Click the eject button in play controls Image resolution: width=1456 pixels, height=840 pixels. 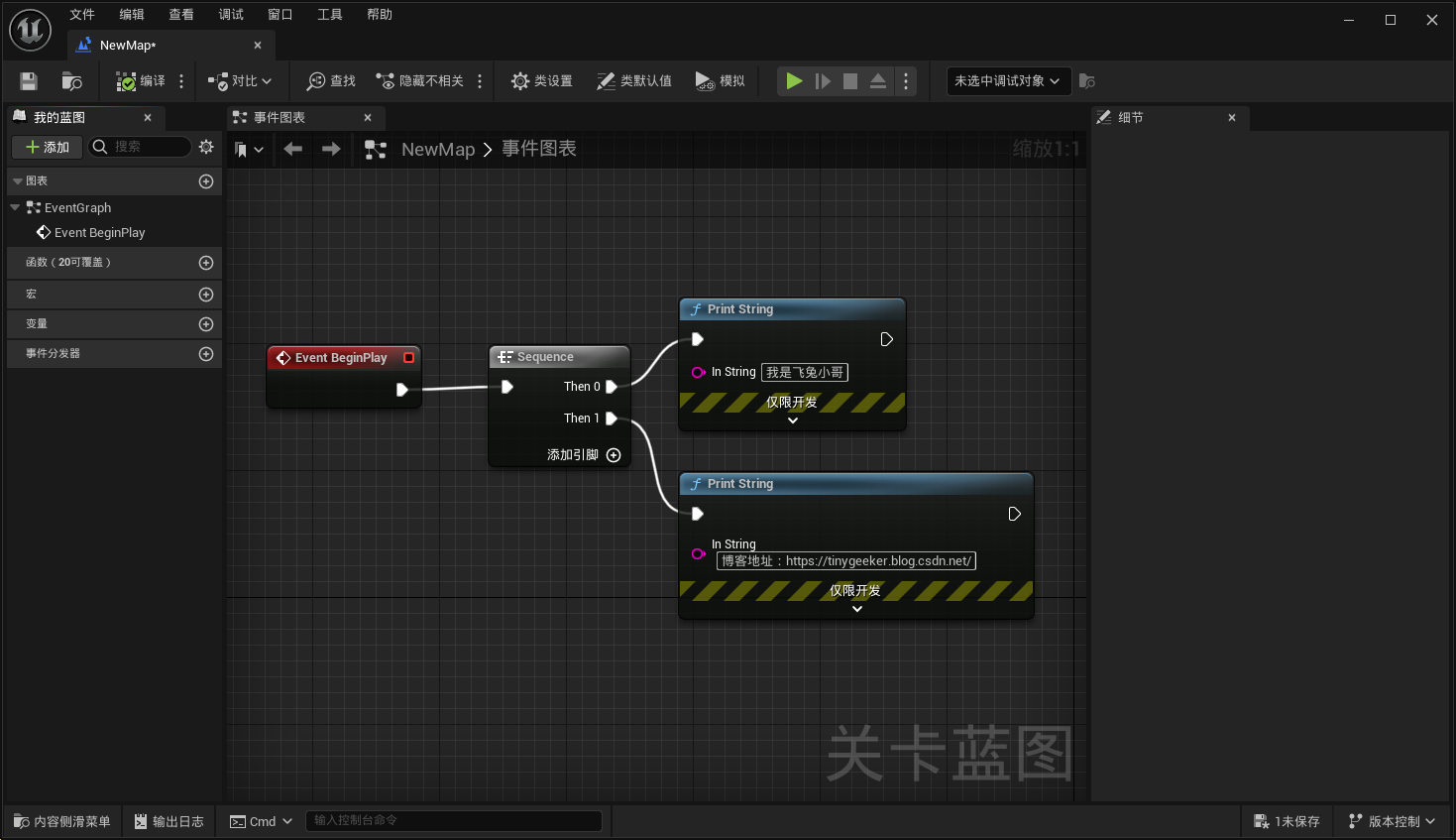pyautogui.click(x=878, y=81)
